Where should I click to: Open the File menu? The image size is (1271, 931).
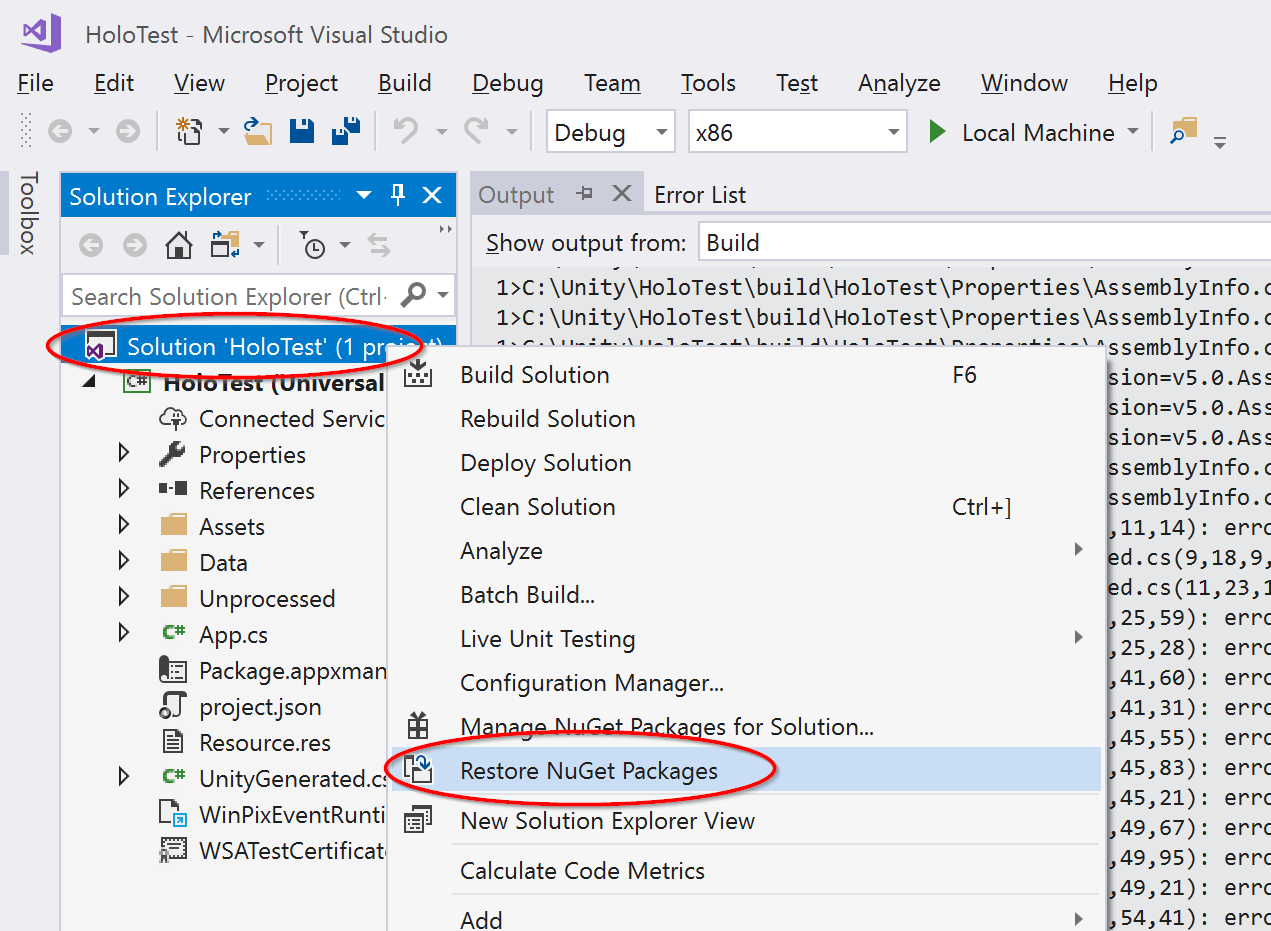pyautogui.click(x=36, y=83)
